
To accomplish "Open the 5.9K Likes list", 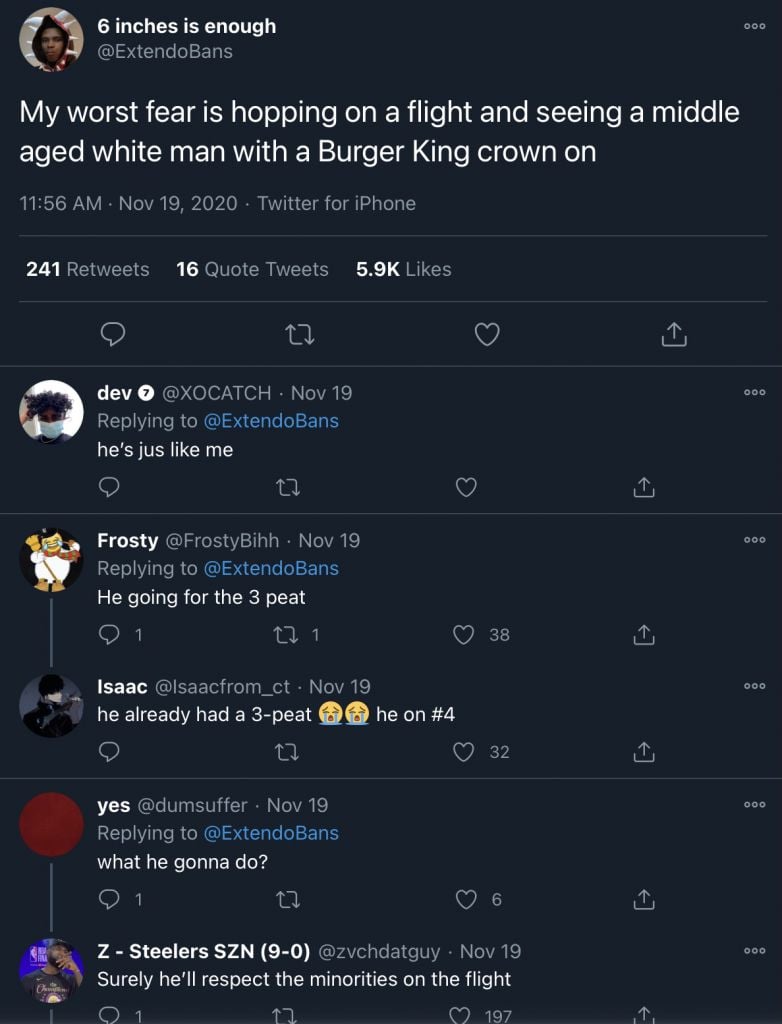I will 403,269.
